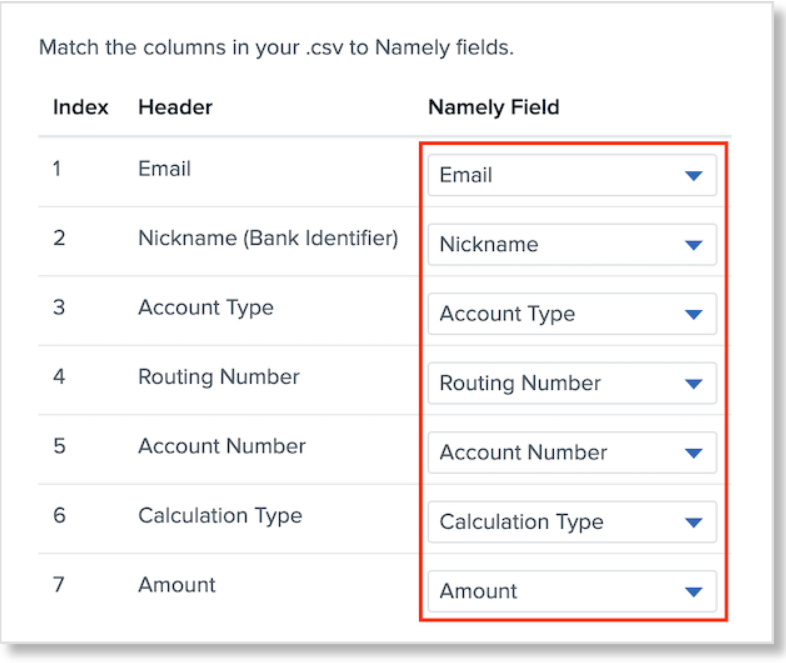Click index number 4 in the table
The width and height of the screenshot is (786, 663).
click(x=59, y=377)
